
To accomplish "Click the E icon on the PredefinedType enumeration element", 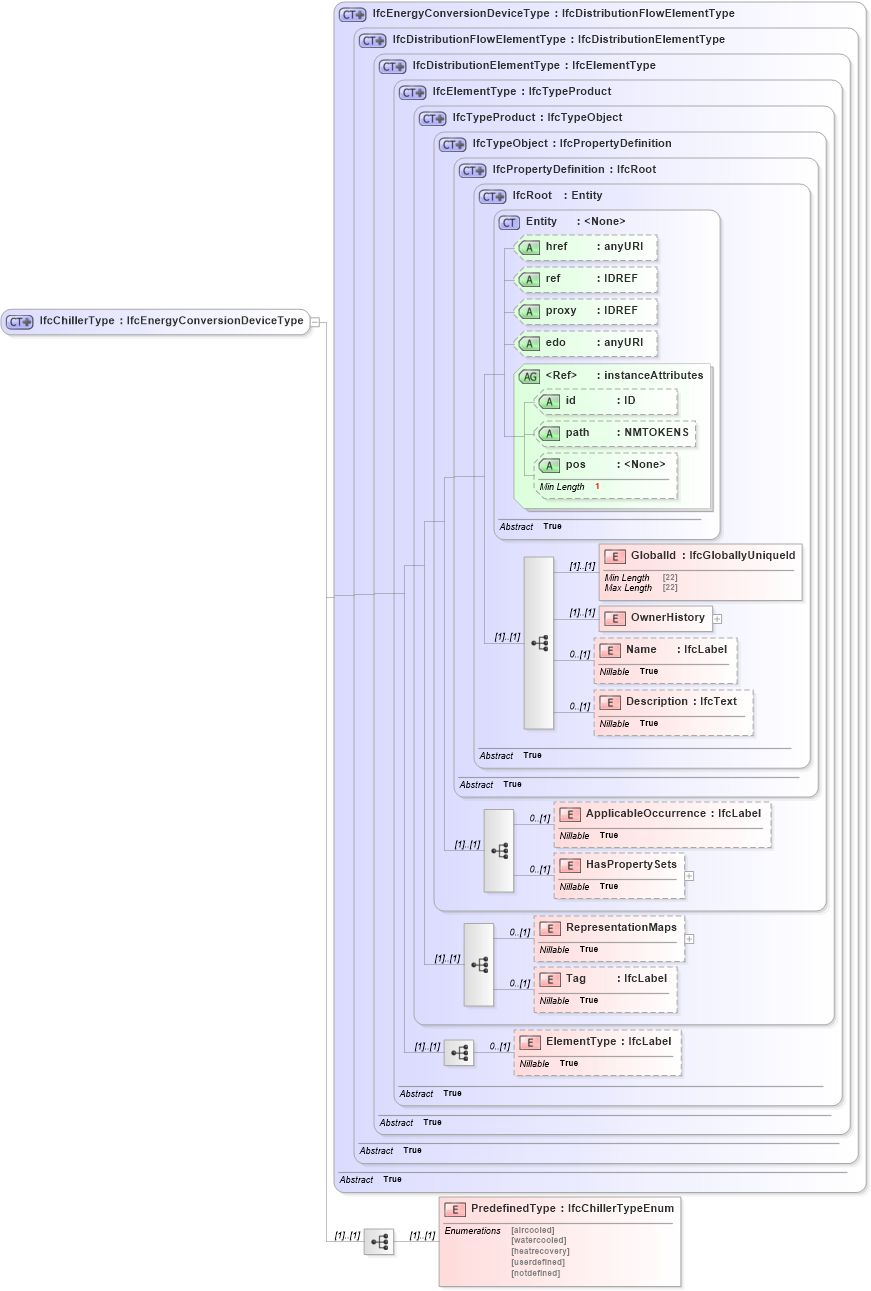I will tap(454, 1208).
